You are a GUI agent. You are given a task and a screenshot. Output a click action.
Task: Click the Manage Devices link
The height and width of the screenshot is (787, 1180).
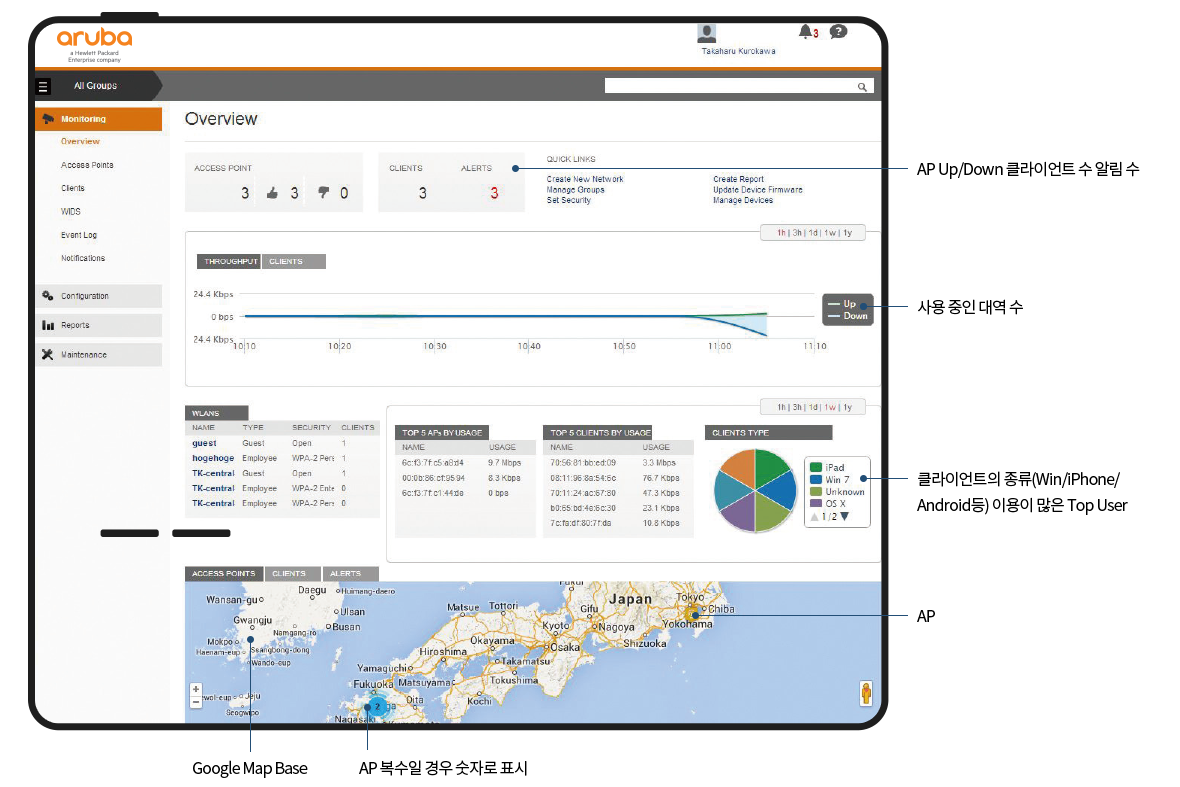[743, 200]
